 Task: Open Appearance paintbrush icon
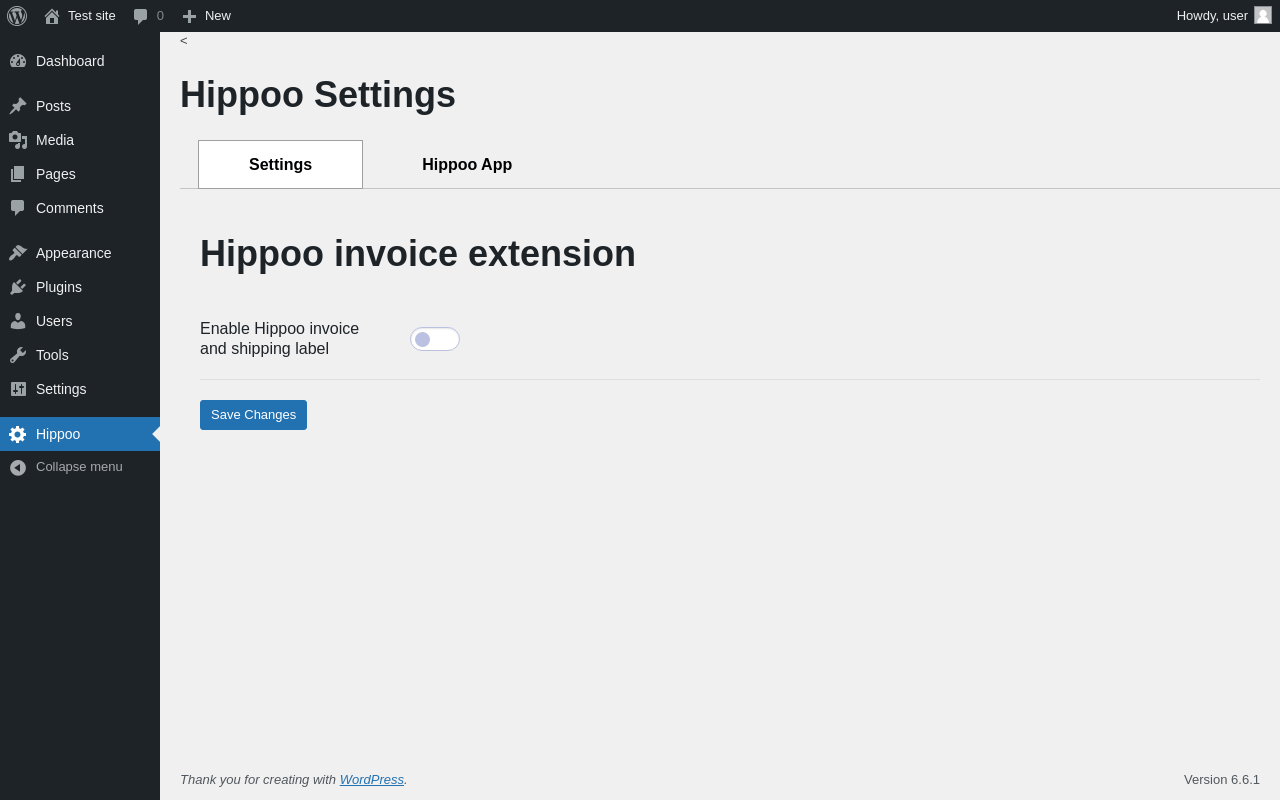(x=18, y=253)
